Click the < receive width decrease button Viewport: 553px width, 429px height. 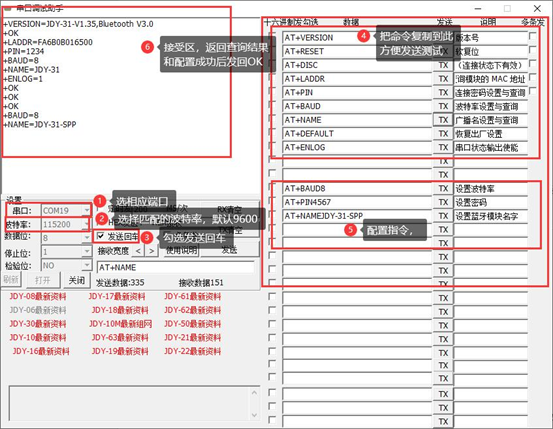point(138,251)
